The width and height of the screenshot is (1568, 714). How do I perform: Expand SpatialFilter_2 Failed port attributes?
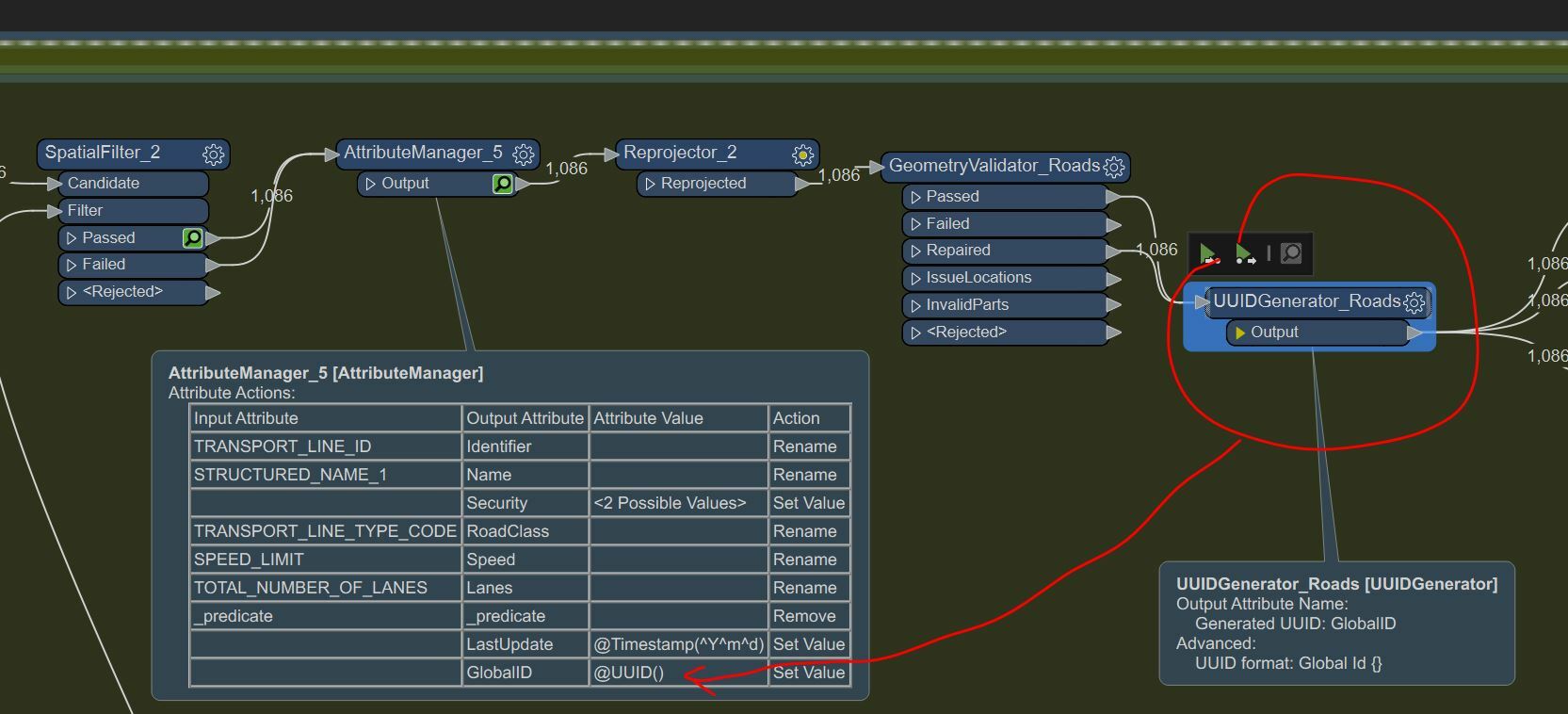72,266
